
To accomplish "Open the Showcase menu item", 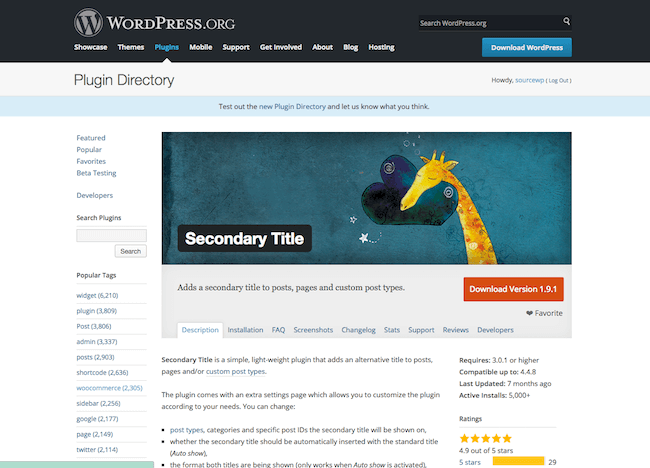I will pos(90,47).
